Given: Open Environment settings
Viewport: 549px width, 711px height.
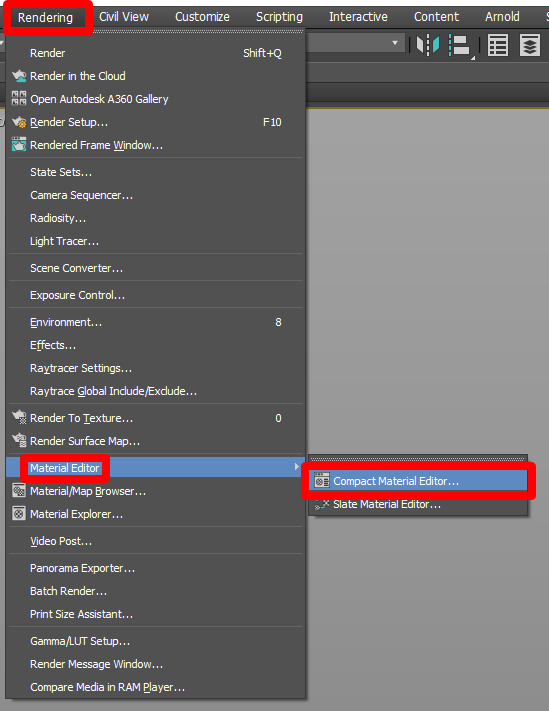Looking at the screenshot, I should [x=155, y=322].
